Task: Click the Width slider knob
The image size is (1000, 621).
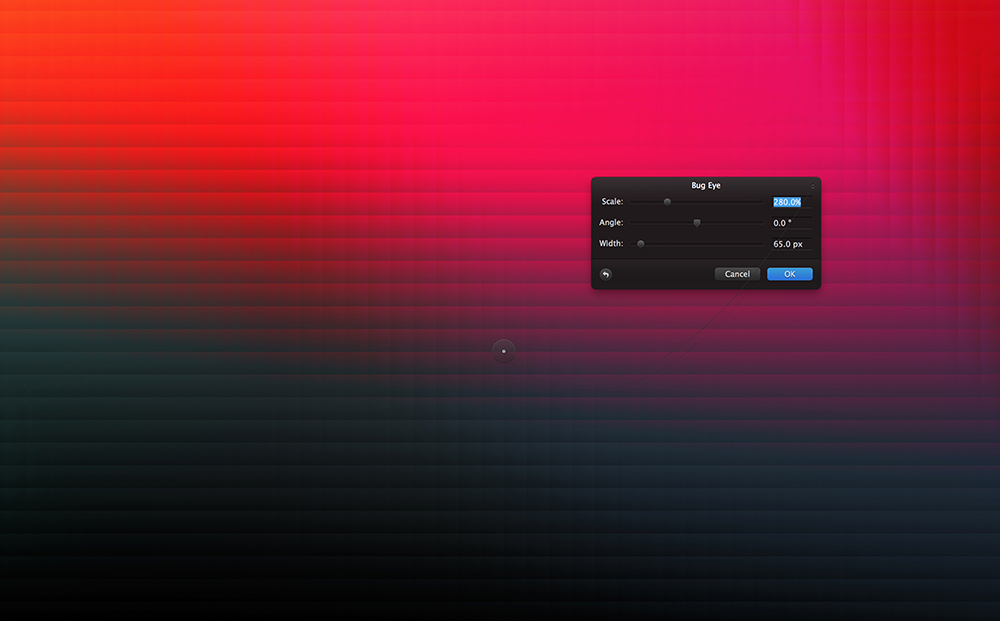Action: click(x=641, y=244)
